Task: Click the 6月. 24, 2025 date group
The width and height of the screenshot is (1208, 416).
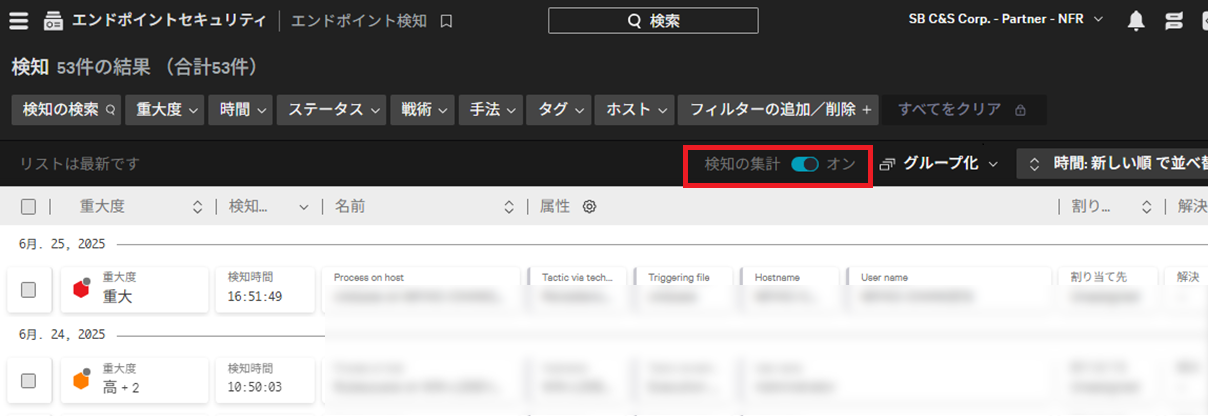Action: click(62, 334)
